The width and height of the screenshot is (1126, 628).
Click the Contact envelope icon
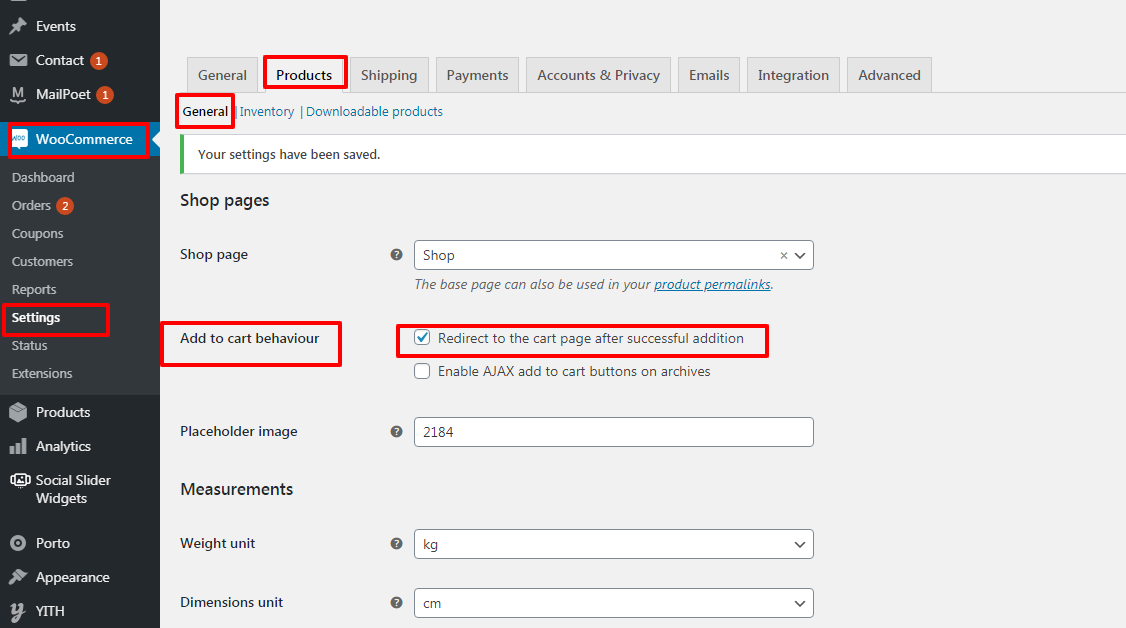(x=18, y=60)
